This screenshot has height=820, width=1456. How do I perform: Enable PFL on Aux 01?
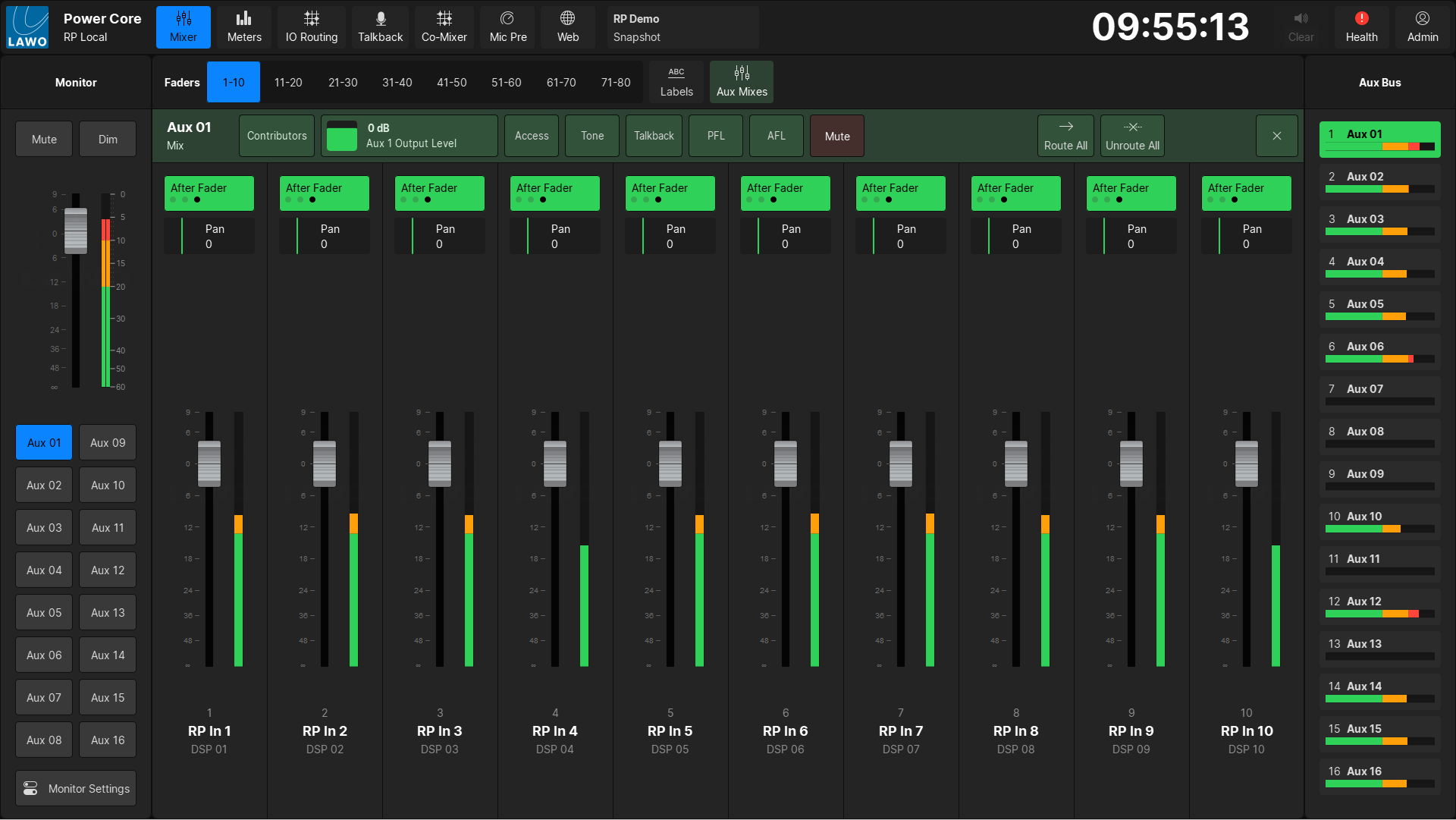click(x=715, y=136)
